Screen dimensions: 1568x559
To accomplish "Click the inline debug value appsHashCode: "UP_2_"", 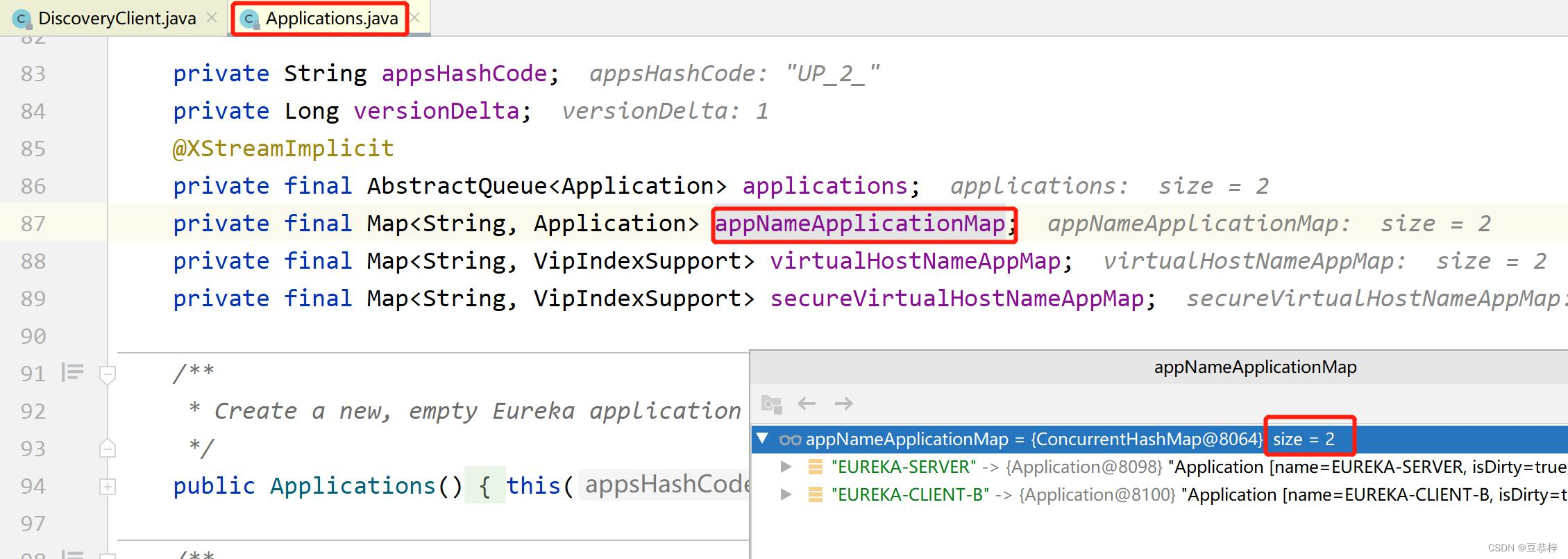I will pos(734,74).
